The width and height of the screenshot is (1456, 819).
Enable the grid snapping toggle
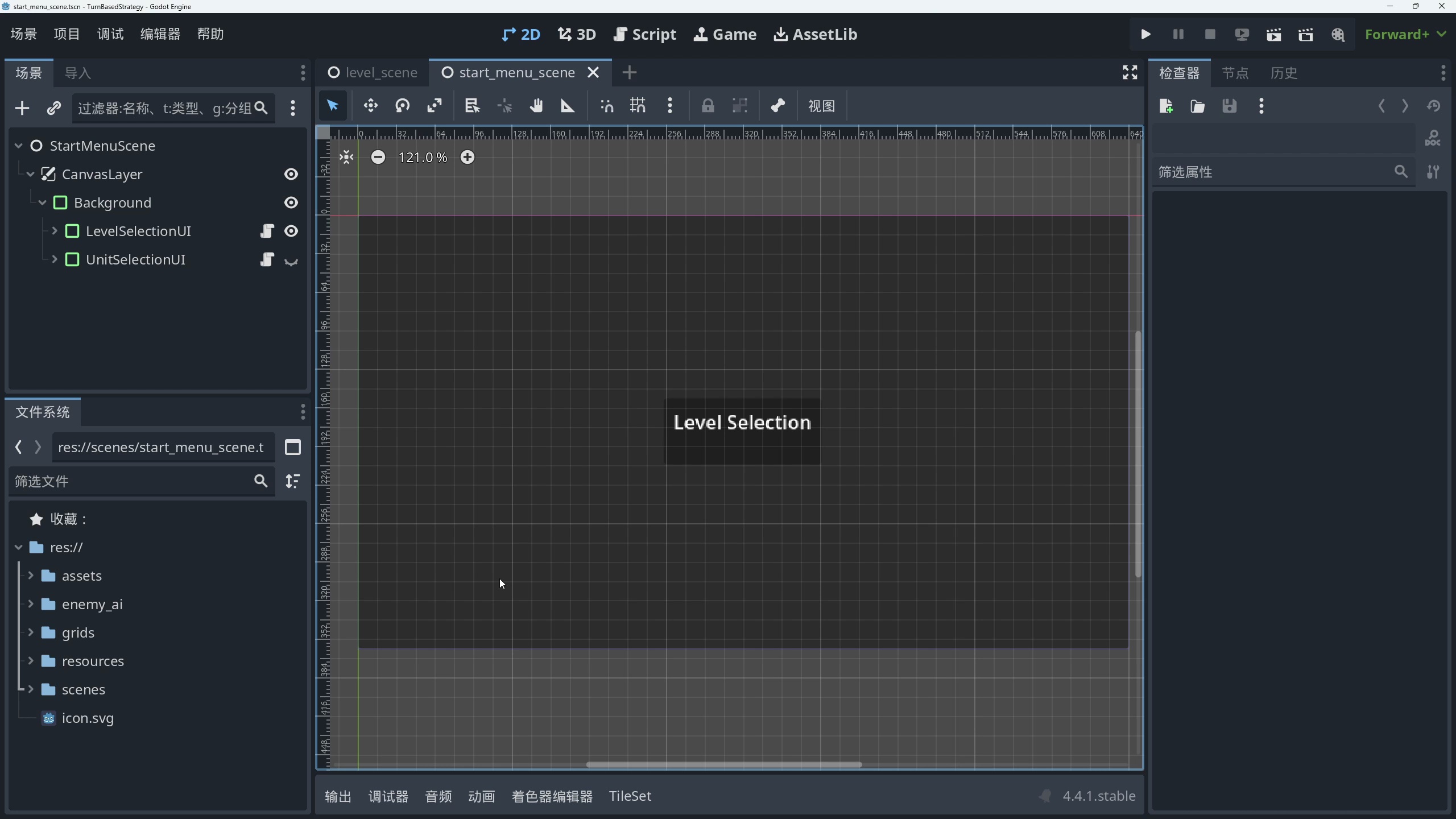tap(637, 106)
